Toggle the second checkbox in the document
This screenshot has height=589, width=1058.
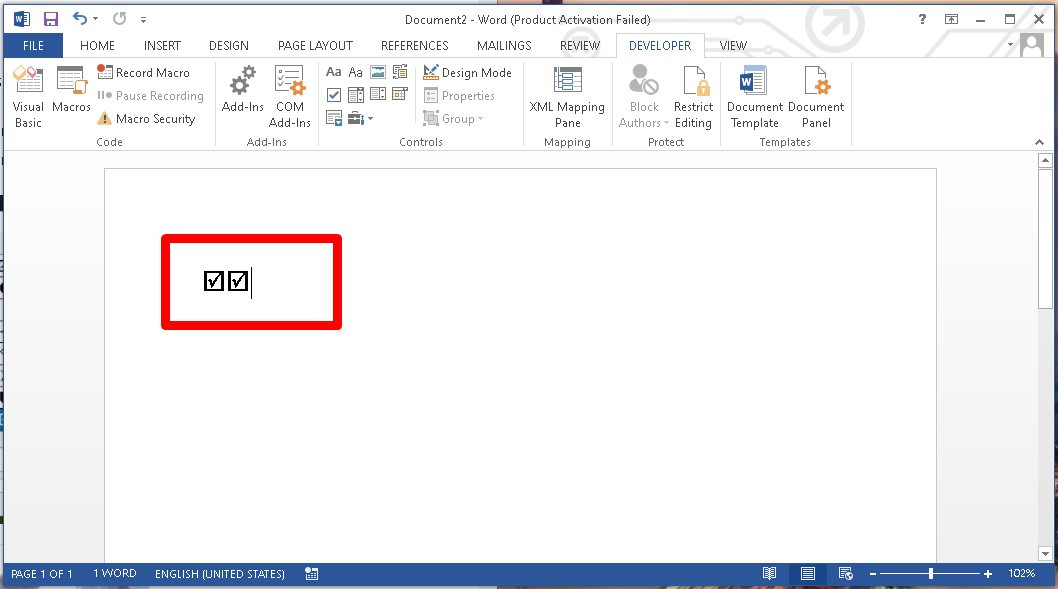click(x=238, y=281)
